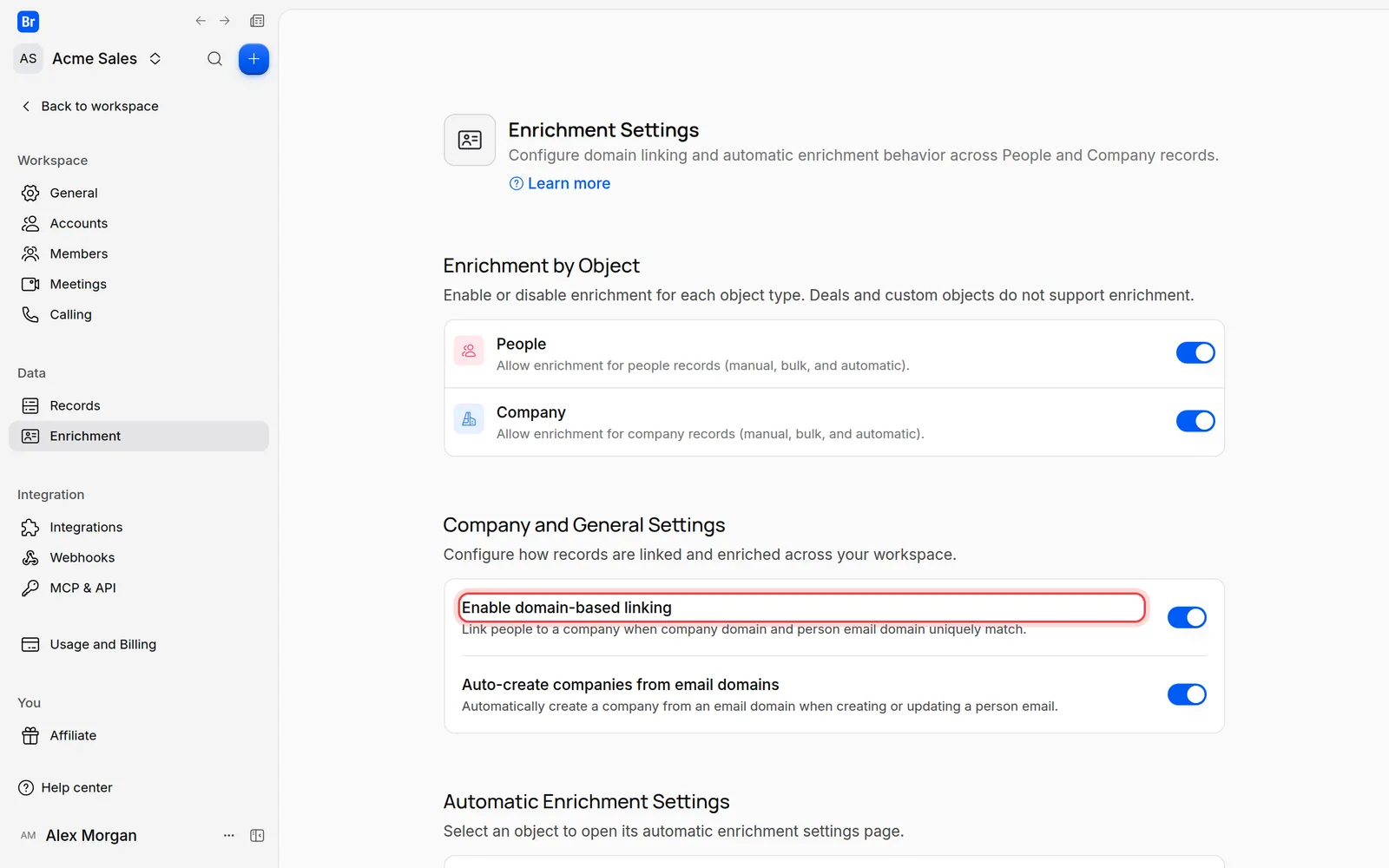This screenshot has height=868, width=1389.
Task: Click the Accounts people icon
Action: [x=30, y=223]
